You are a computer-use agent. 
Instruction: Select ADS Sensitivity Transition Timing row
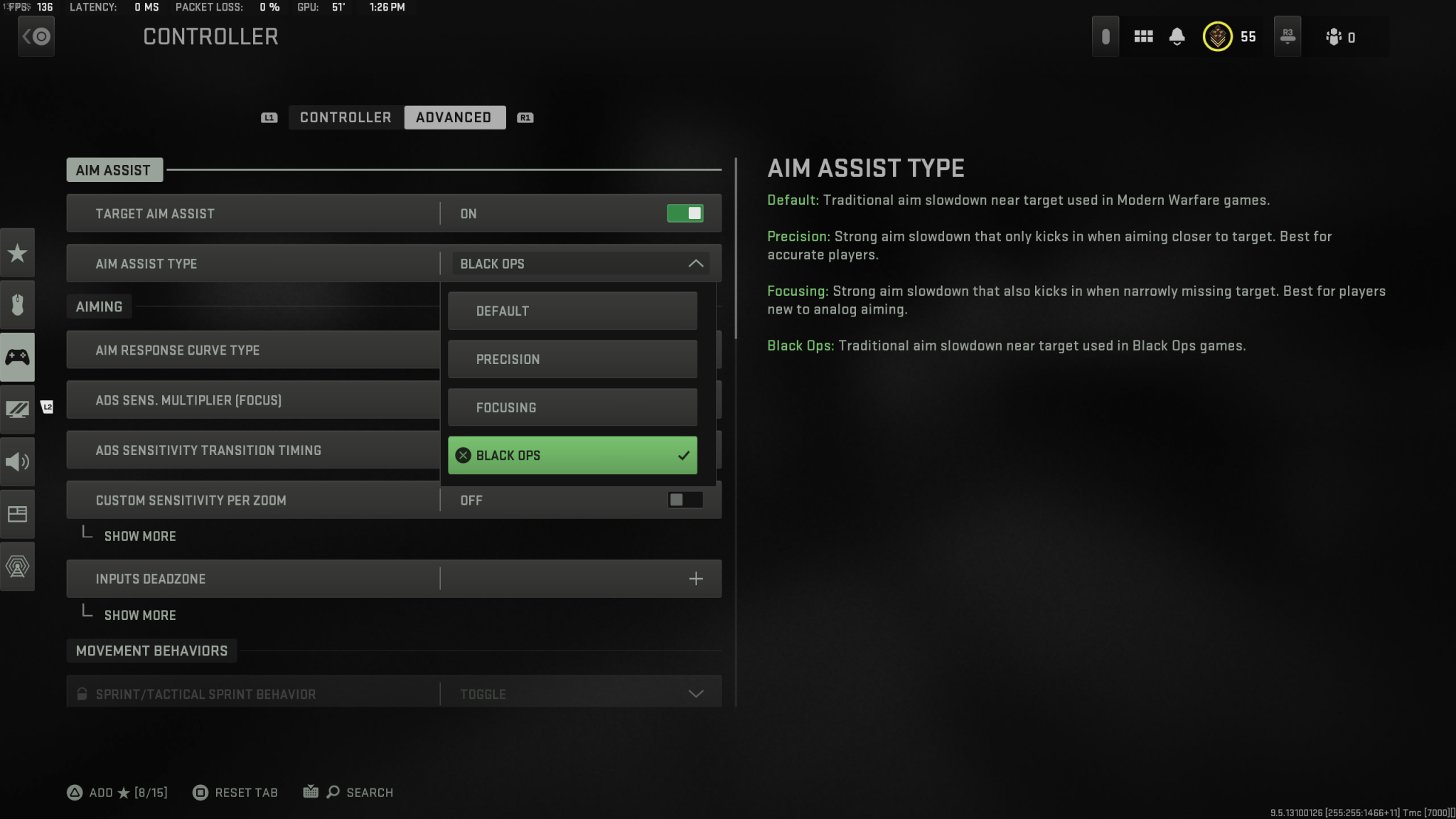[x=253, y=450]
